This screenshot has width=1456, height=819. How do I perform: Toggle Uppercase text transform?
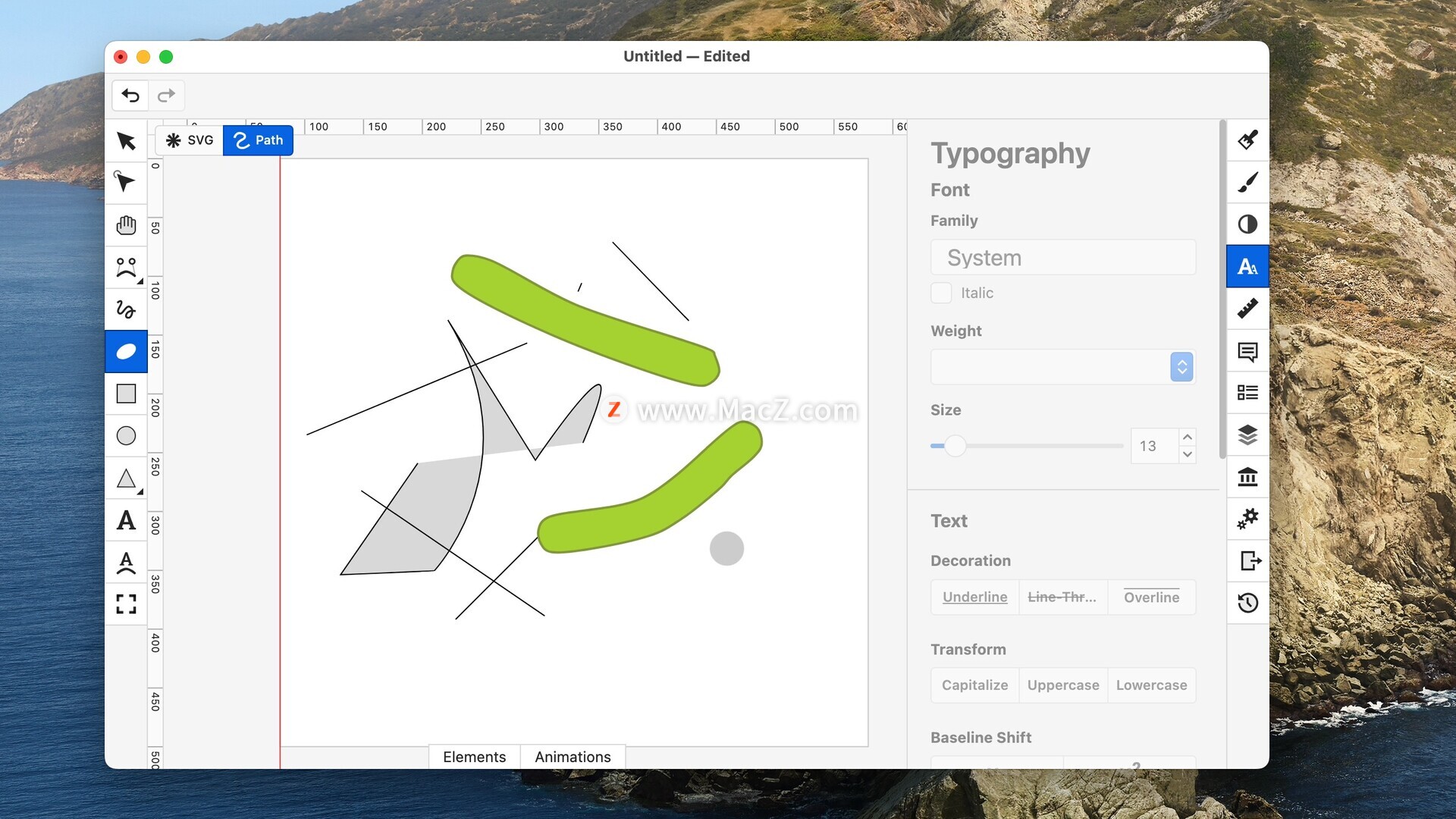pyautogui.click(x=1062, y=686)
